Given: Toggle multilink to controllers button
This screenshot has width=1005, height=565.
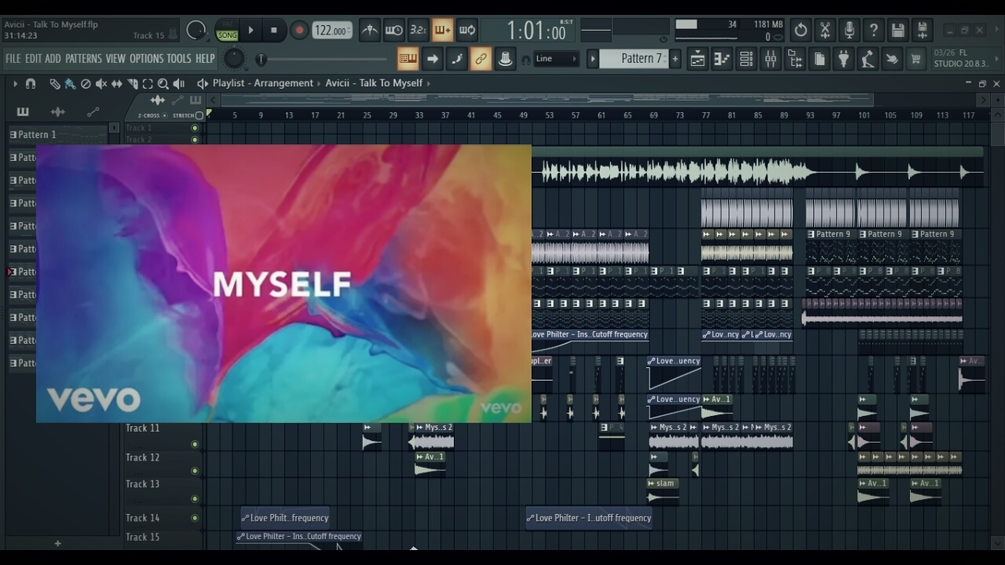Looking at the screenshot, I should (x=505, y=59).
